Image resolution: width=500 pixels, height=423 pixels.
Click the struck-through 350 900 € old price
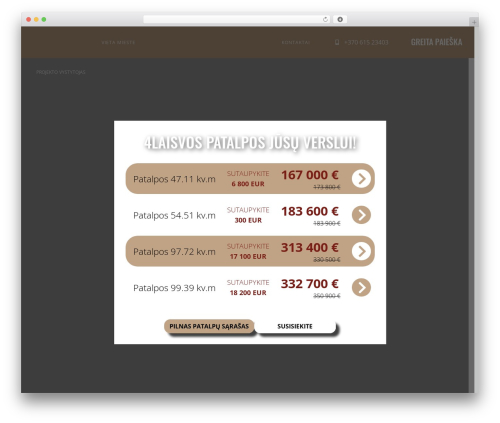coord(327,296)
